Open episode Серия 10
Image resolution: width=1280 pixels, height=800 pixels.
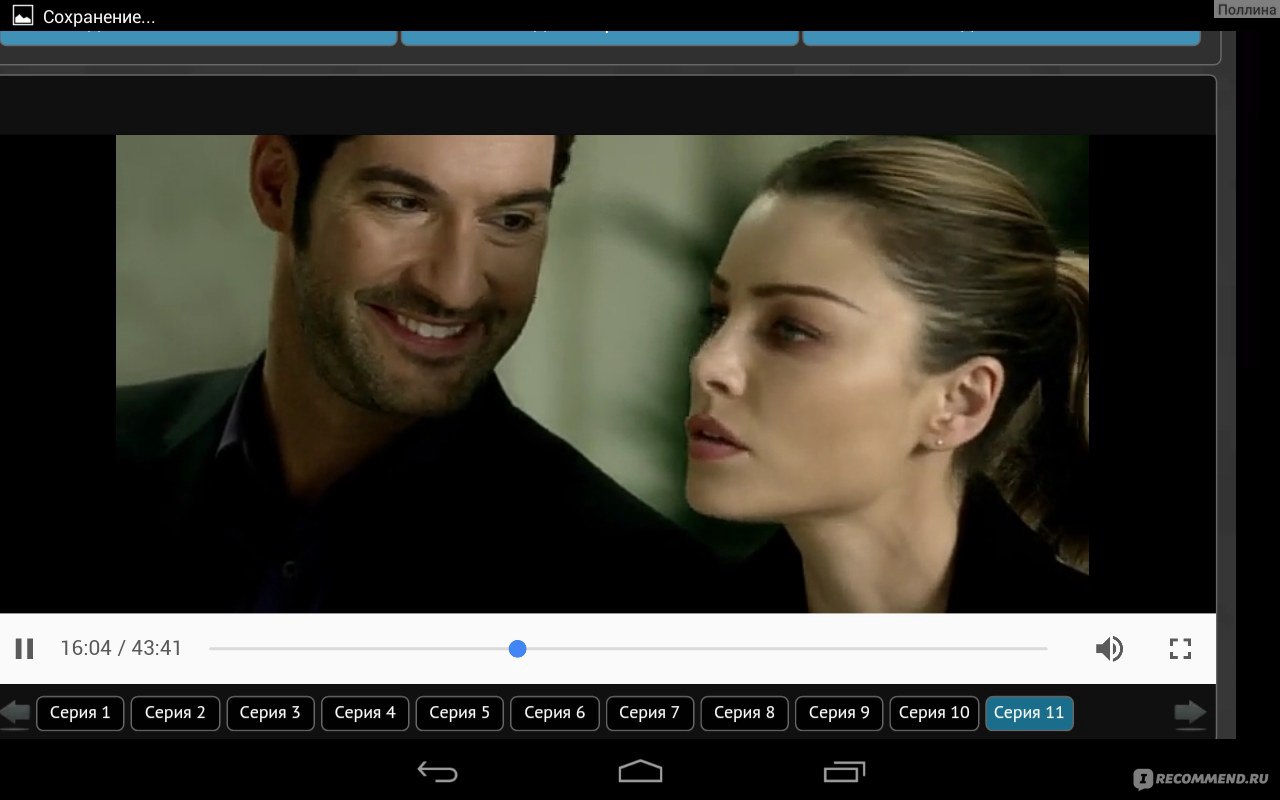pyautogui.click(x=934, y=713)
